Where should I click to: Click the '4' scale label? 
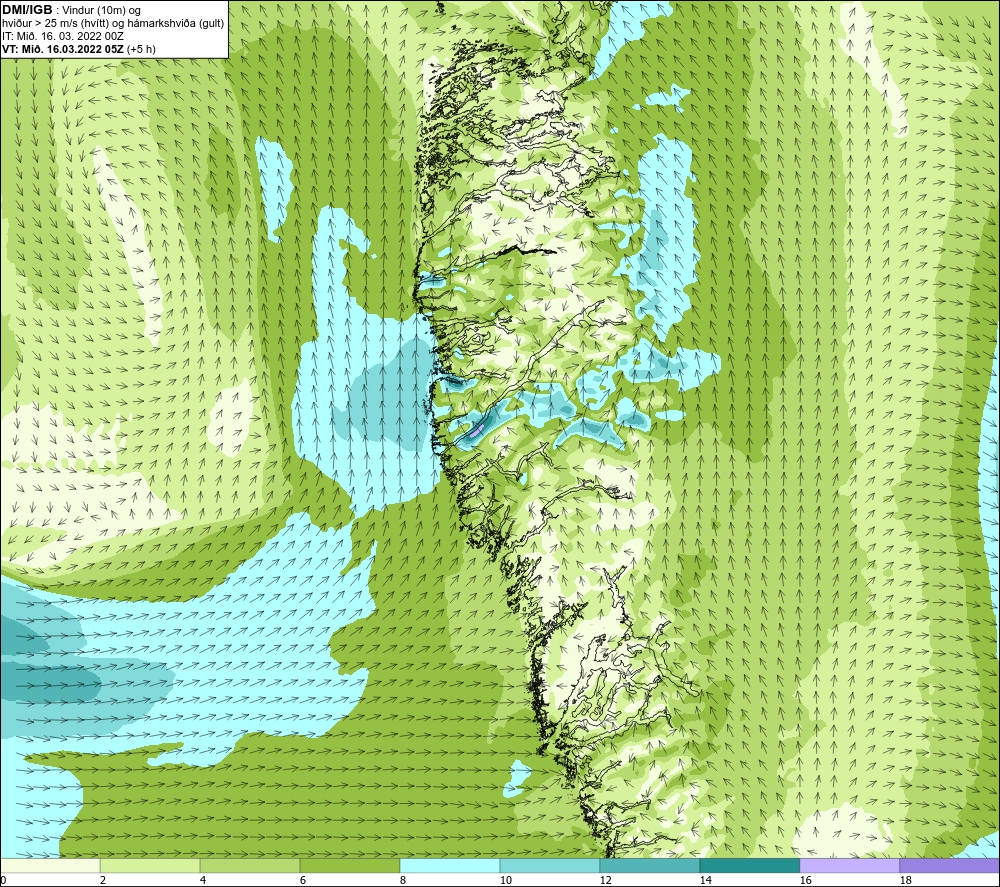[x=203, y=880]
